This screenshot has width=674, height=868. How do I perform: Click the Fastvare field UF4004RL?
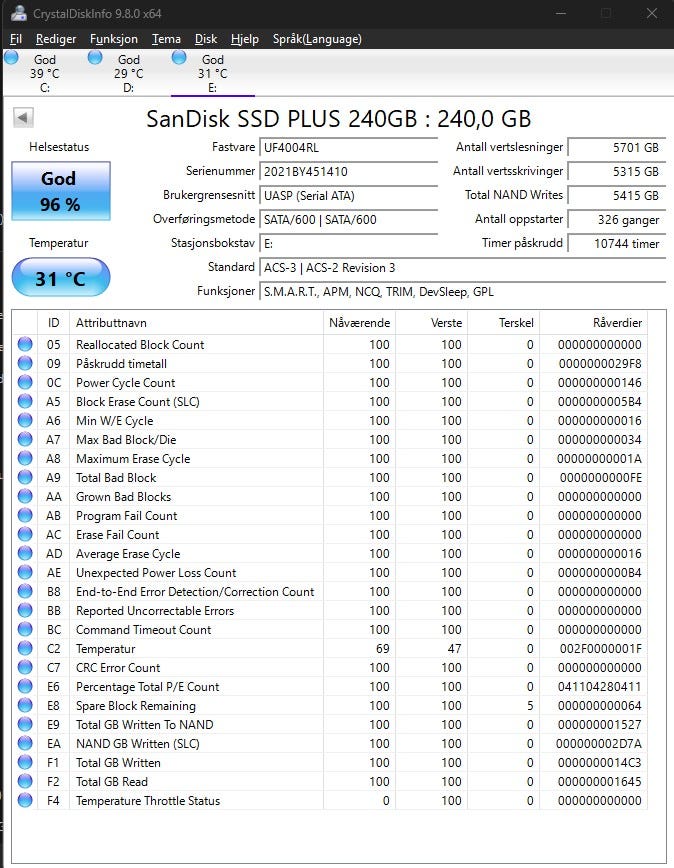(x=349, y=147)
